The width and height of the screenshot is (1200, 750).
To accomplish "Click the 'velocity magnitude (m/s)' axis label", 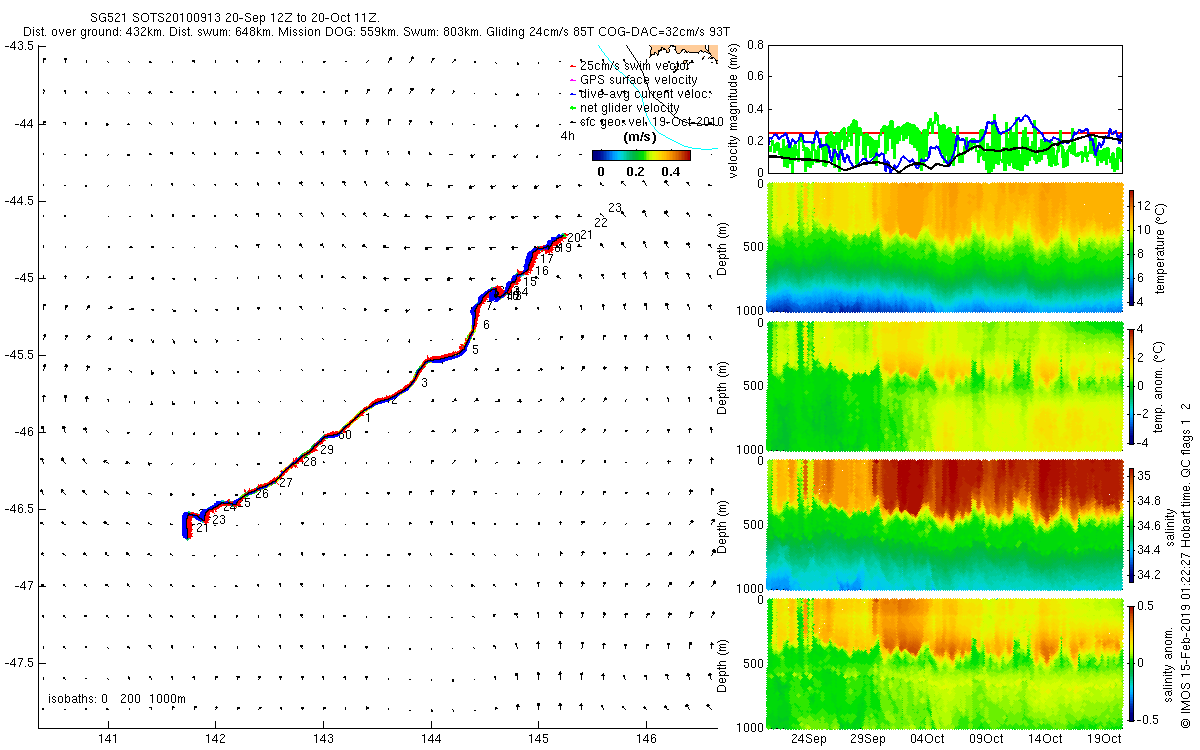I will pos(734,109).
